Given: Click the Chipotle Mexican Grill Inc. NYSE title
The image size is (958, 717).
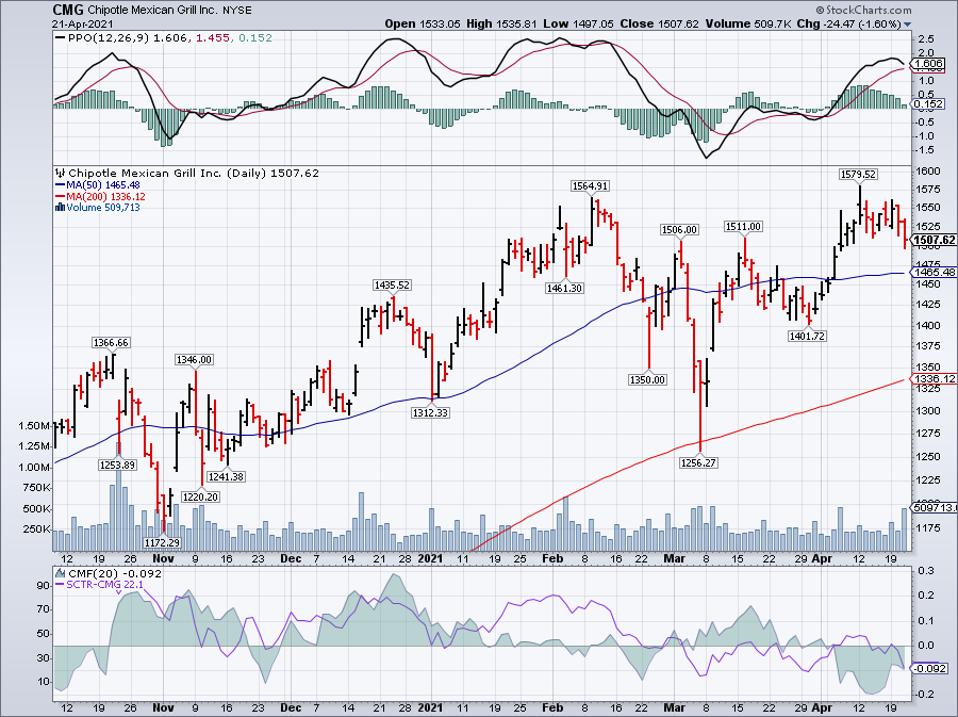Looking at the screenshot, I should click(169, 10).
